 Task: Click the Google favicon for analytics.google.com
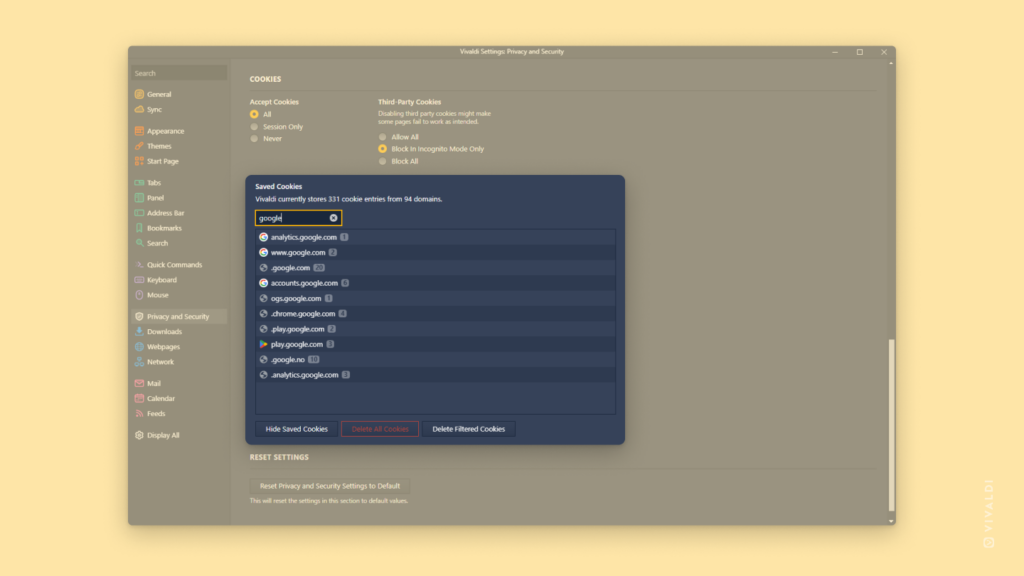263,237
